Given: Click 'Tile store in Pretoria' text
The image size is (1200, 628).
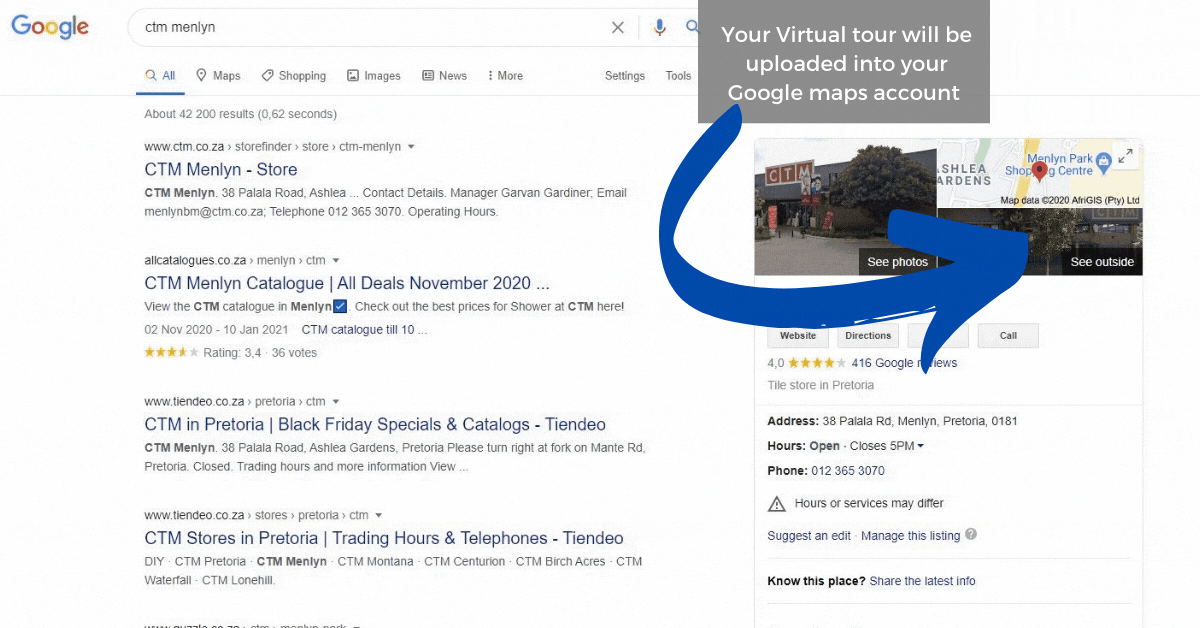Looking at the screenshot, I should click(820, 385).
